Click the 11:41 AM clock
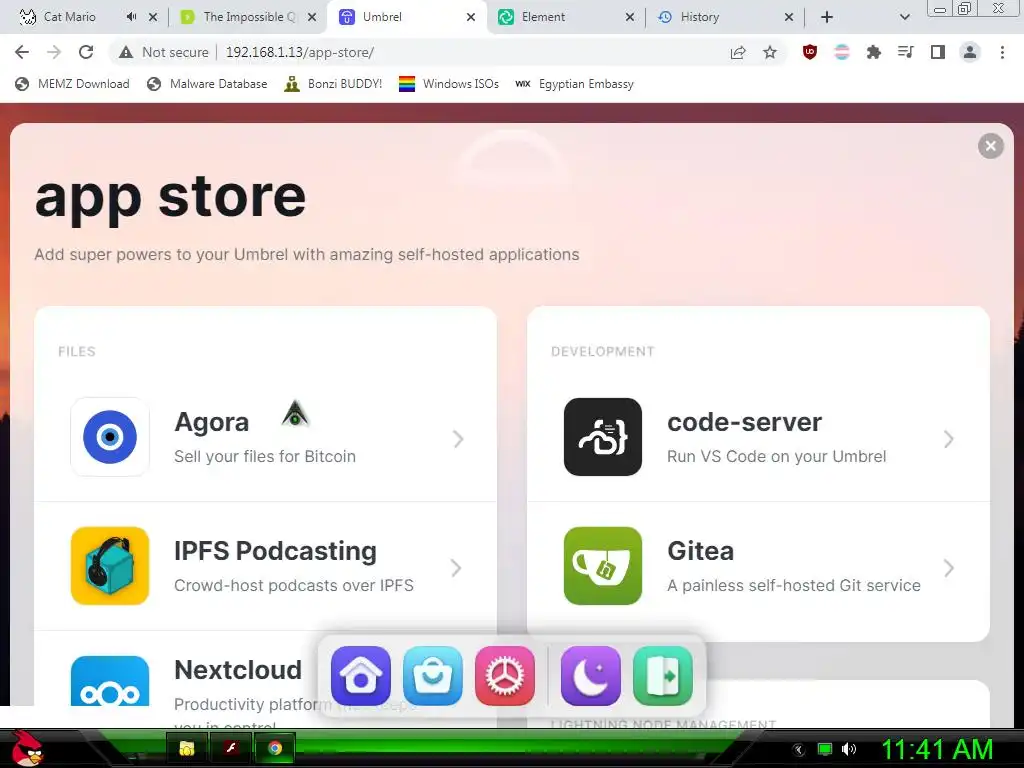 click(x=937, y=749)
